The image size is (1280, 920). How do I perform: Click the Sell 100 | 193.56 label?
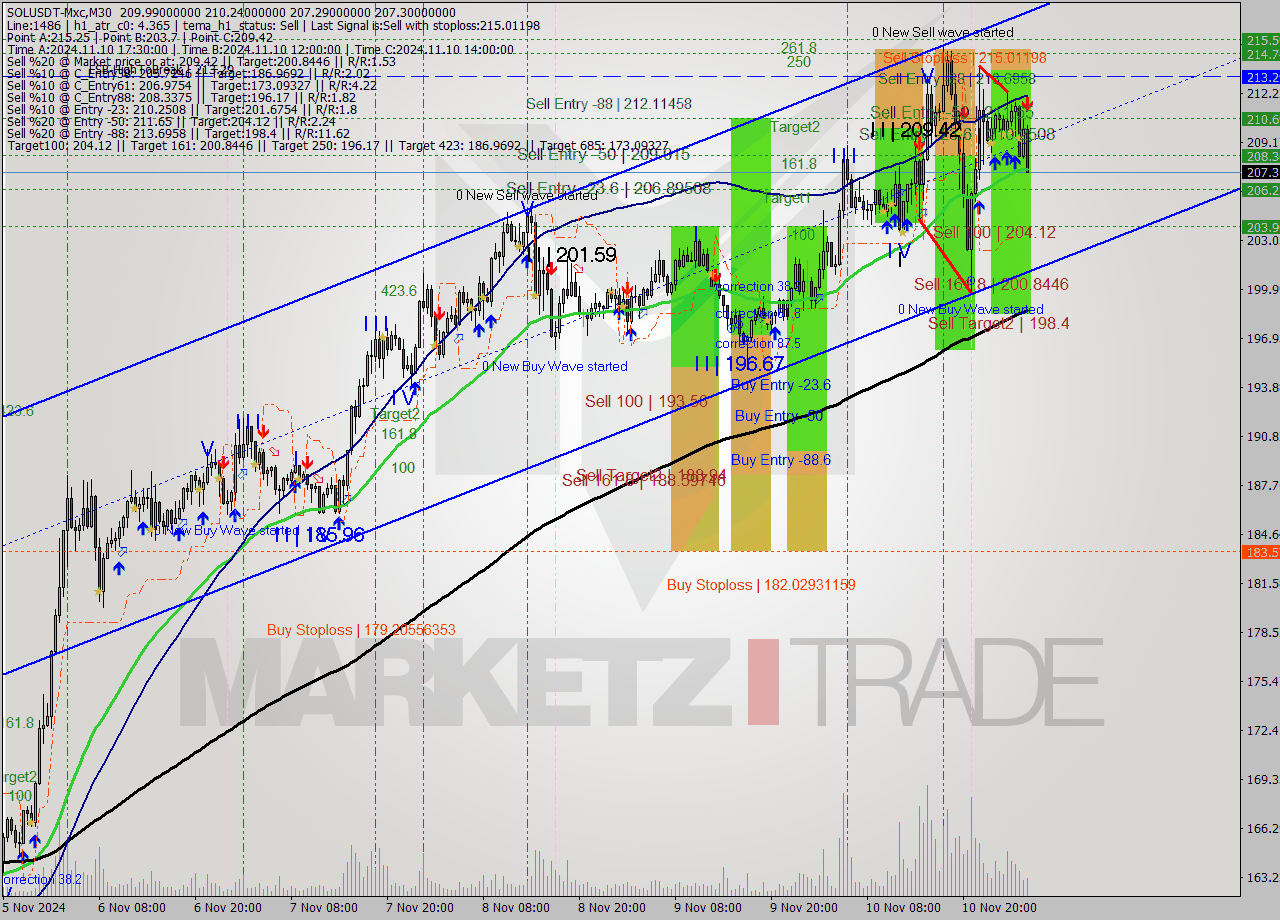click(646, 401)
